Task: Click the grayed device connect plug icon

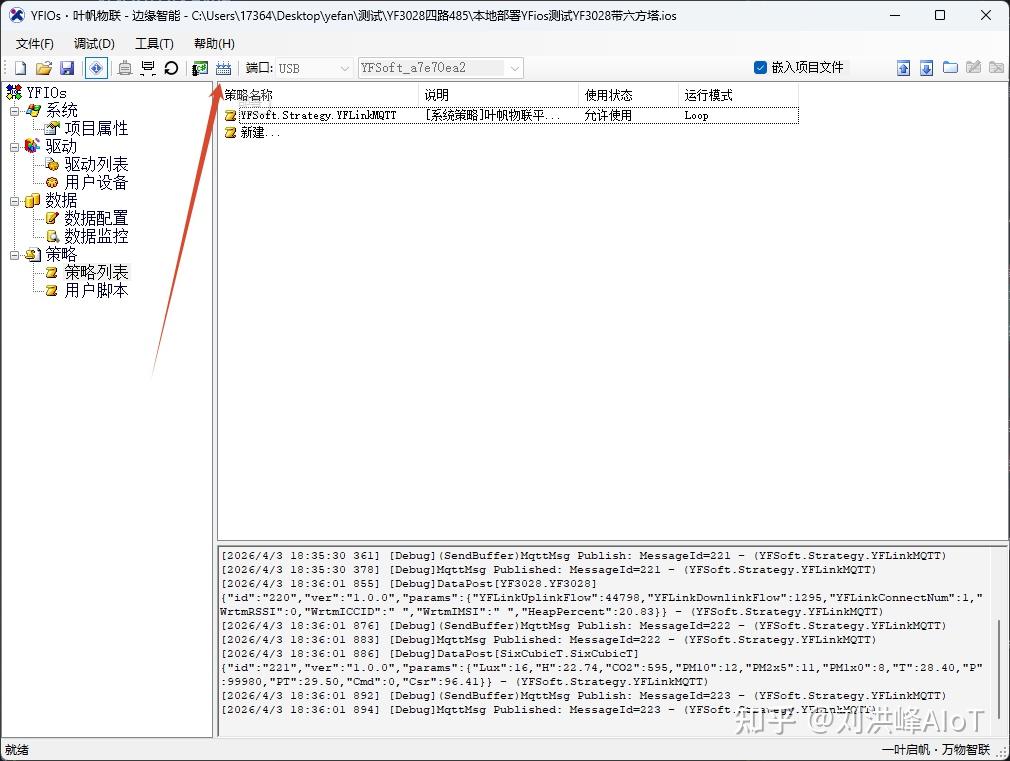Action: tap(125, 68)
